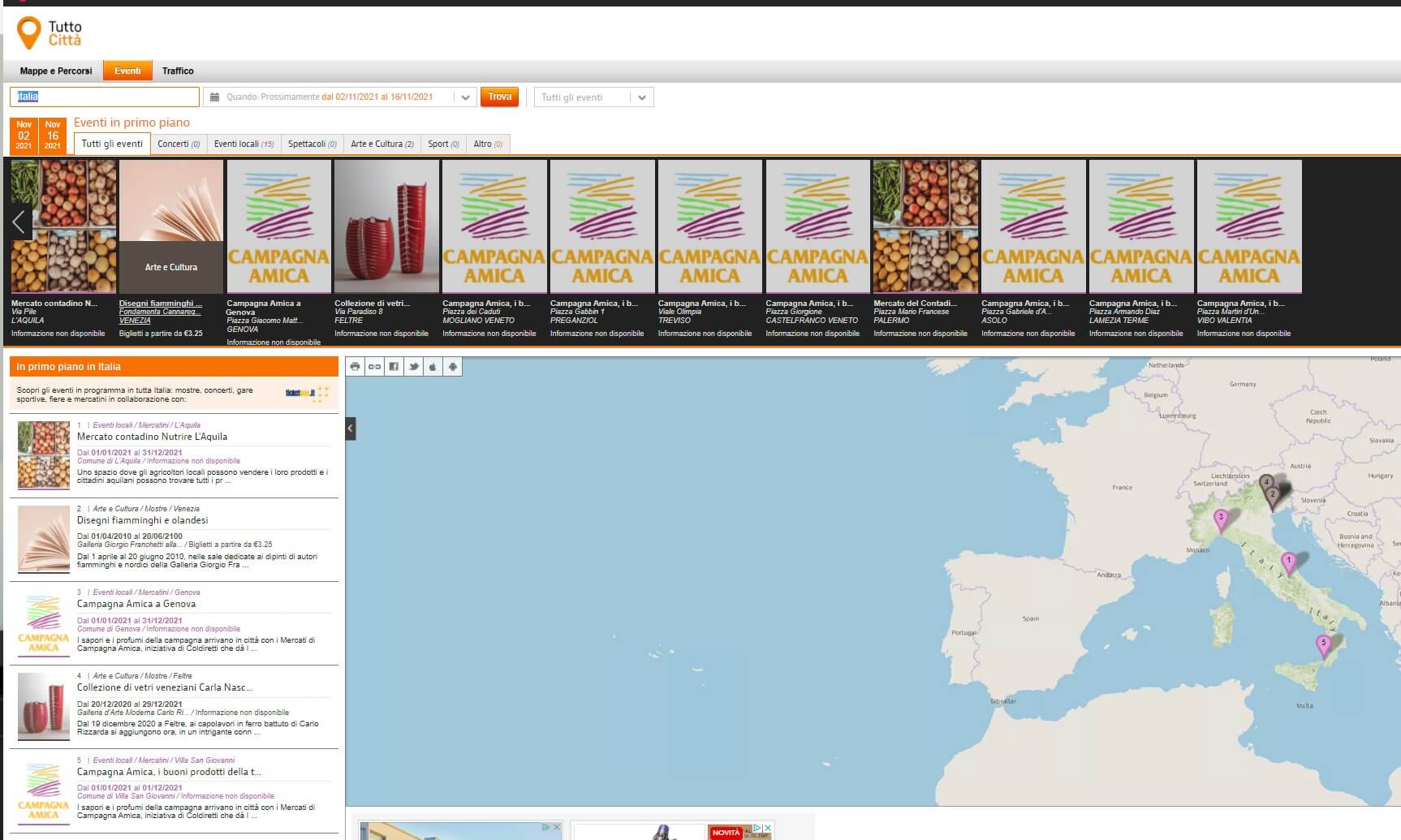Click the italia location search field

(104, 97)
